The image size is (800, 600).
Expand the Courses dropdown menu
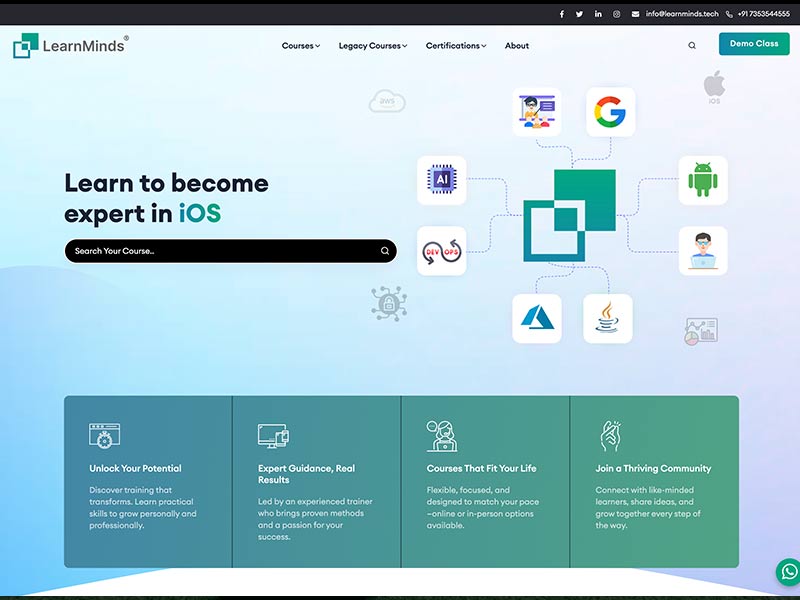300,46
